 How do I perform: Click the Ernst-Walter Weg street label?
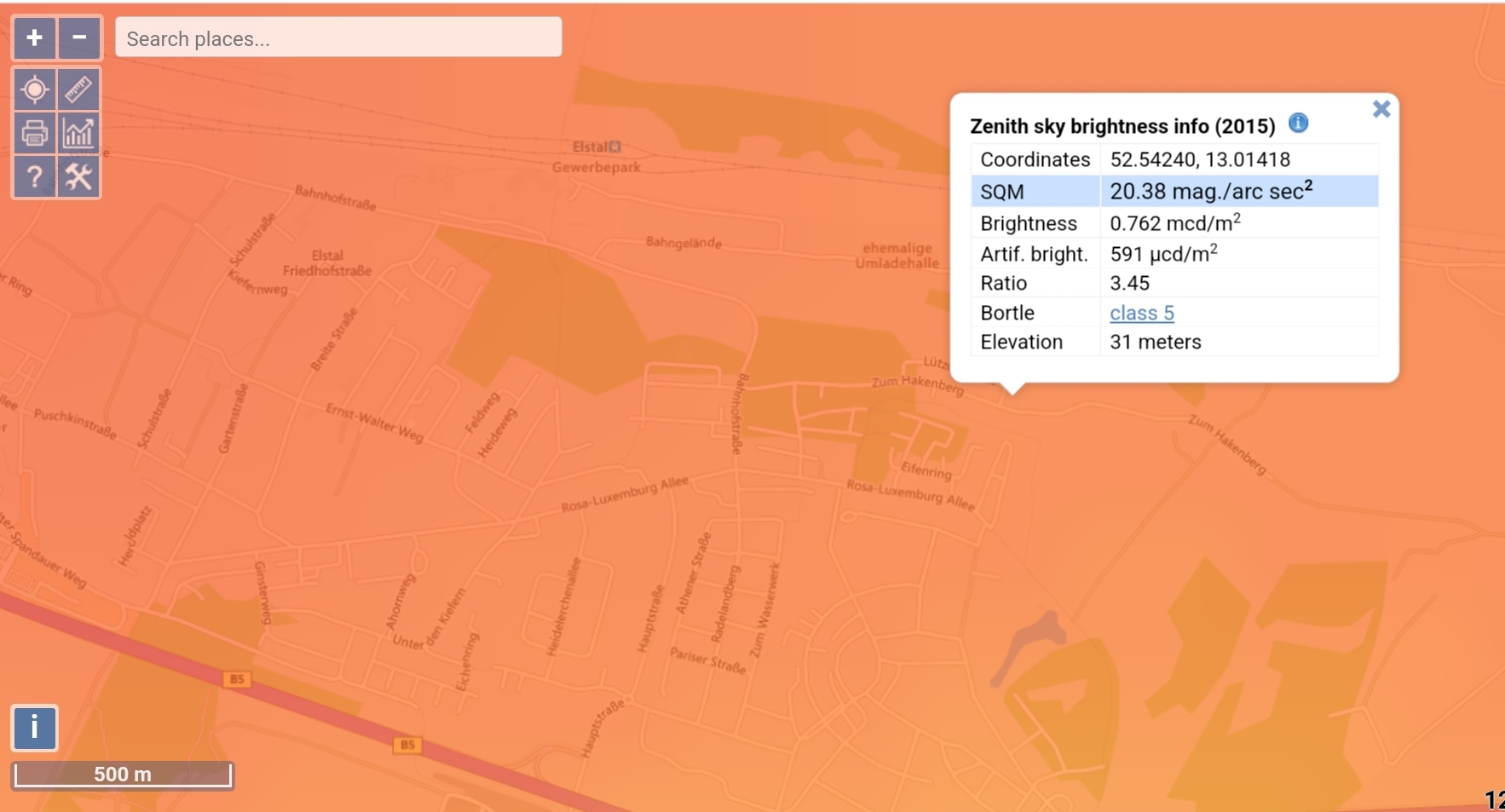point(375,423)
